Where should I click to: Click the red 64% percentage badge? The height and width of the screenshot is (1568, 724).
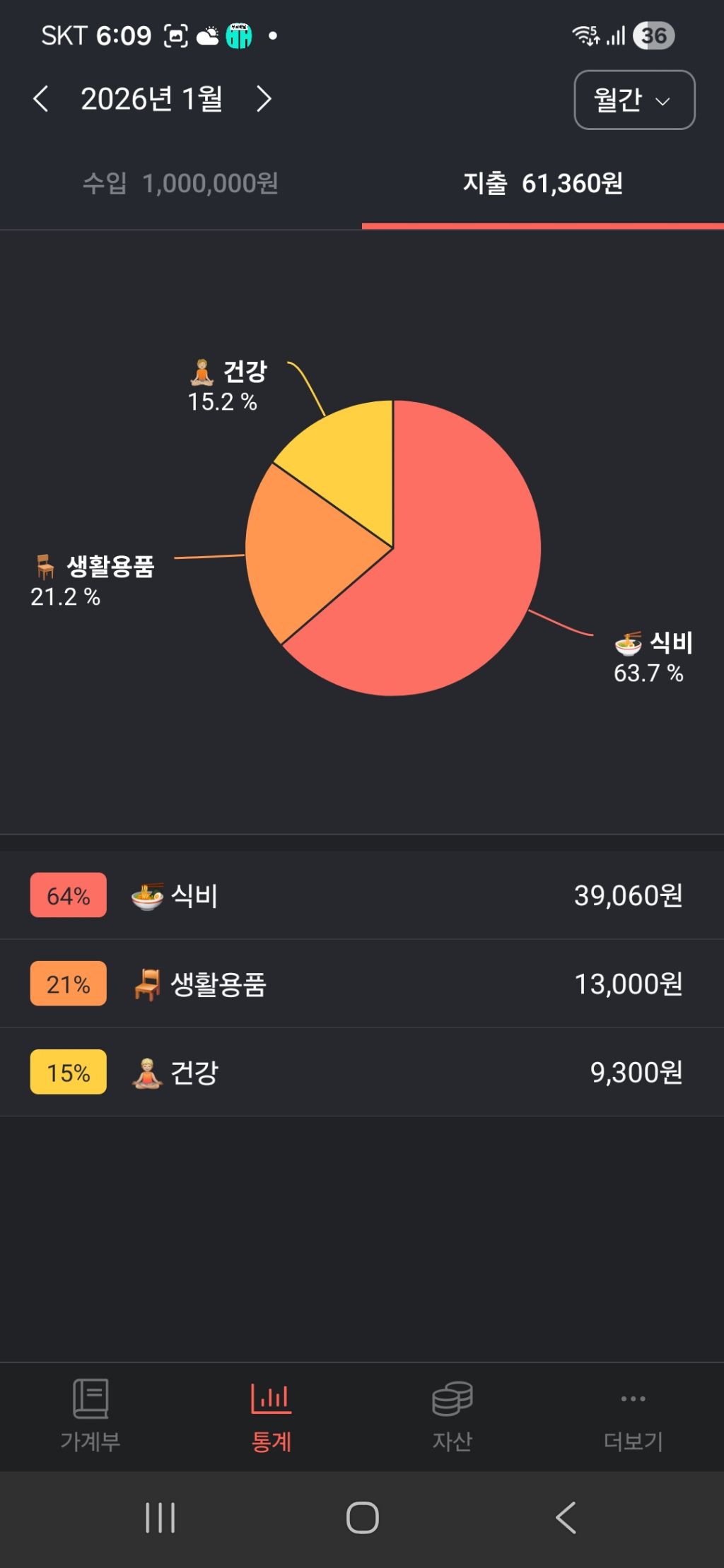click(x=69, y=895)
